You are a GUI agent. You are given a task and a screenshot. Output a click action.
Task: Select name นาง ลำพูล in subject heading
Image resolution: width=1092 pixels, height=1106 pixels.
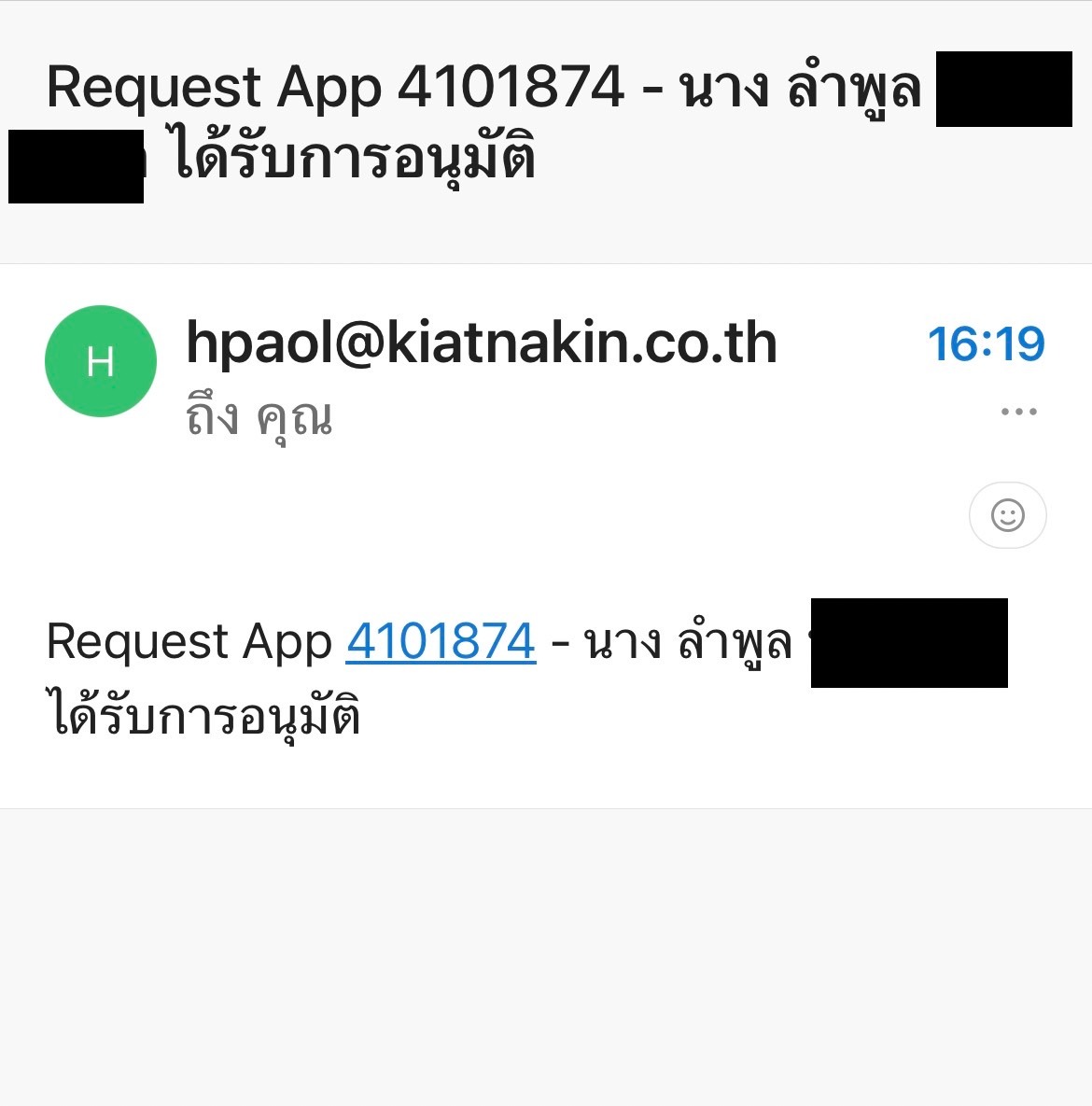(x=800, y=87)
